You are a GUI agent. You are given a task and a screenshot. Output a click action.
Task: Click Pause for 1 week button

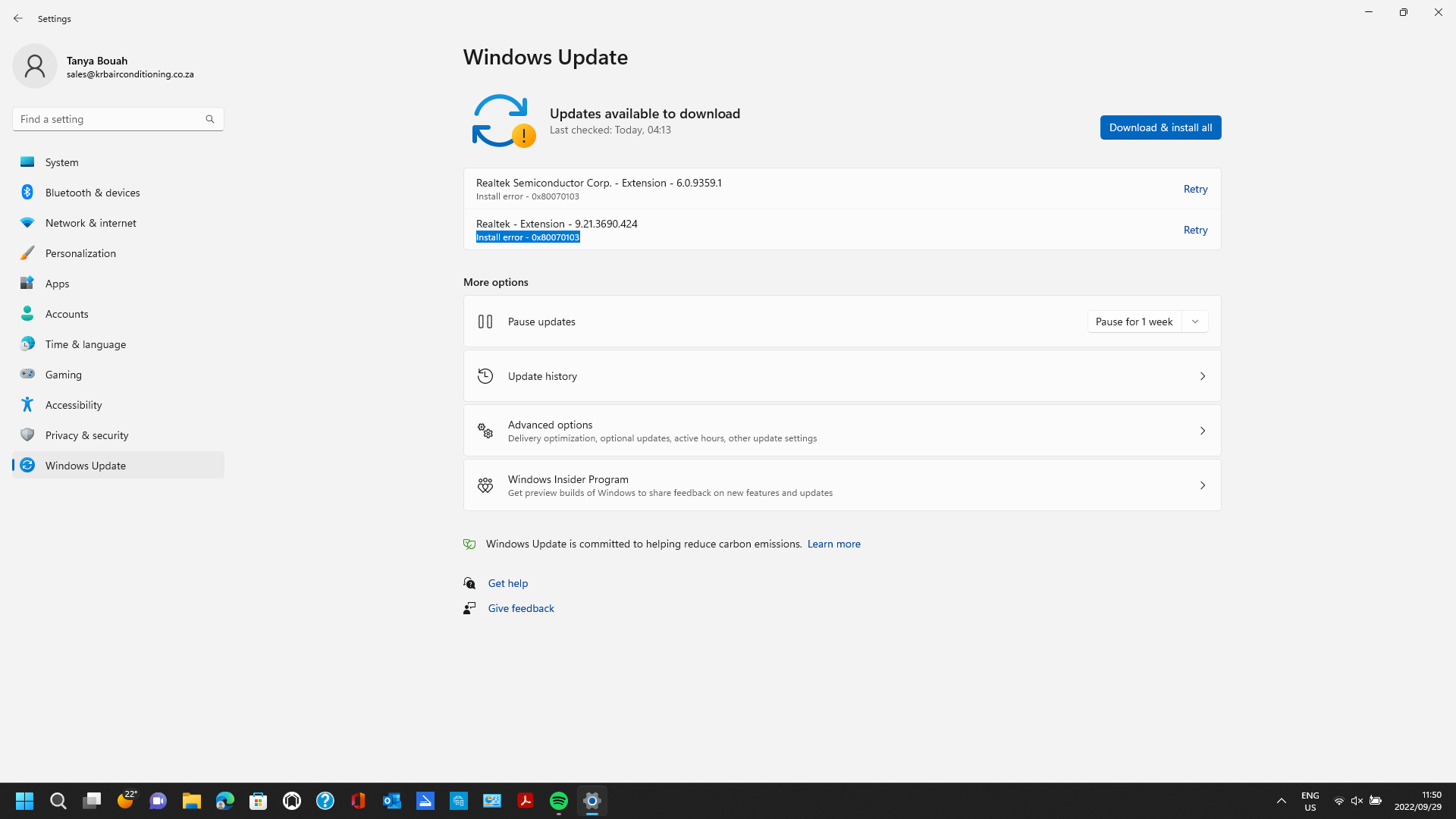click(x=1134, y=322)
